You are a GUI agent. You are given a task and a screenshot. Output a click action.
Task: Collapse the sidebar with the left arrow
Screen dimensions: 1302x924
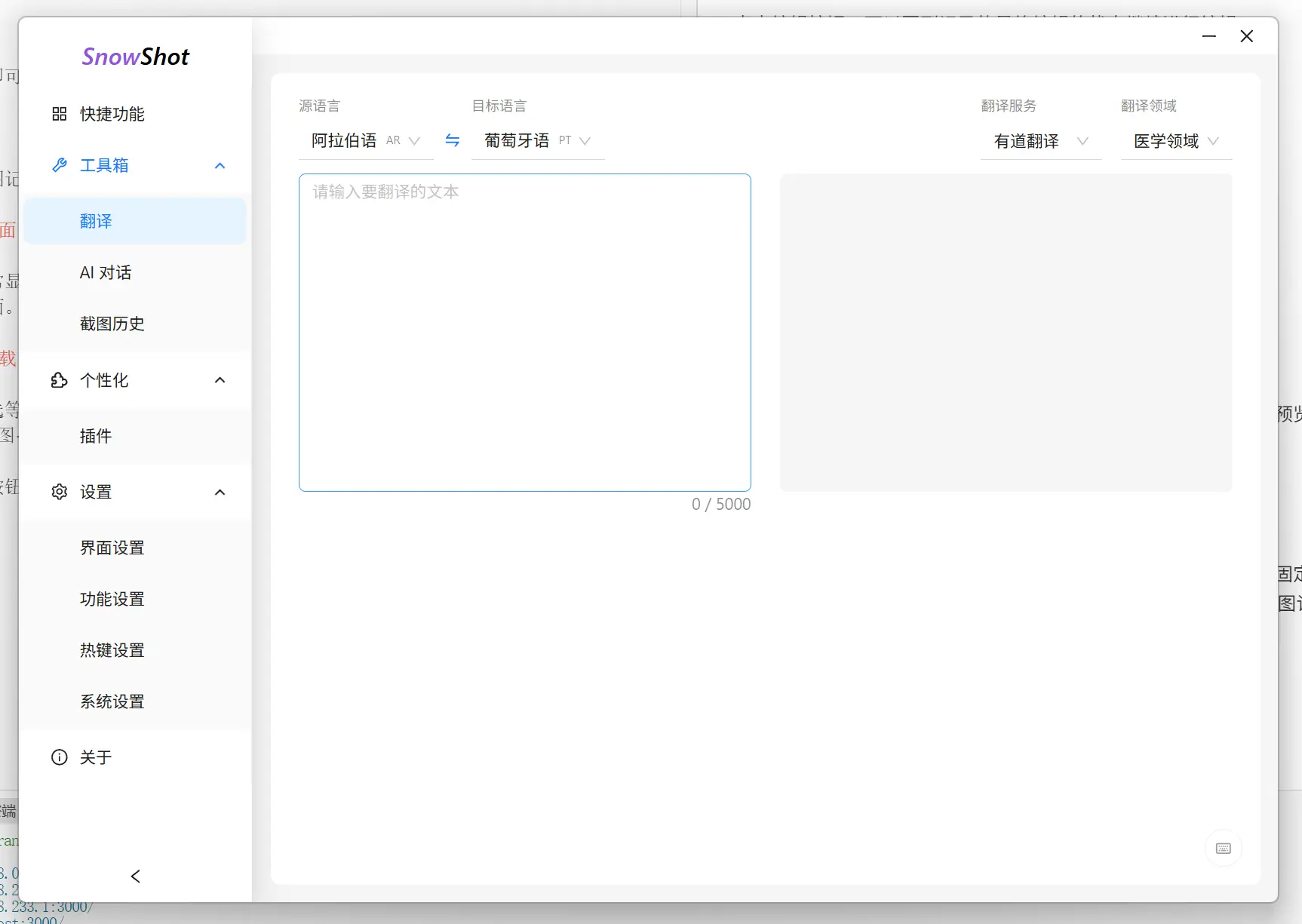pyautogui.click(x=136, y=876)
